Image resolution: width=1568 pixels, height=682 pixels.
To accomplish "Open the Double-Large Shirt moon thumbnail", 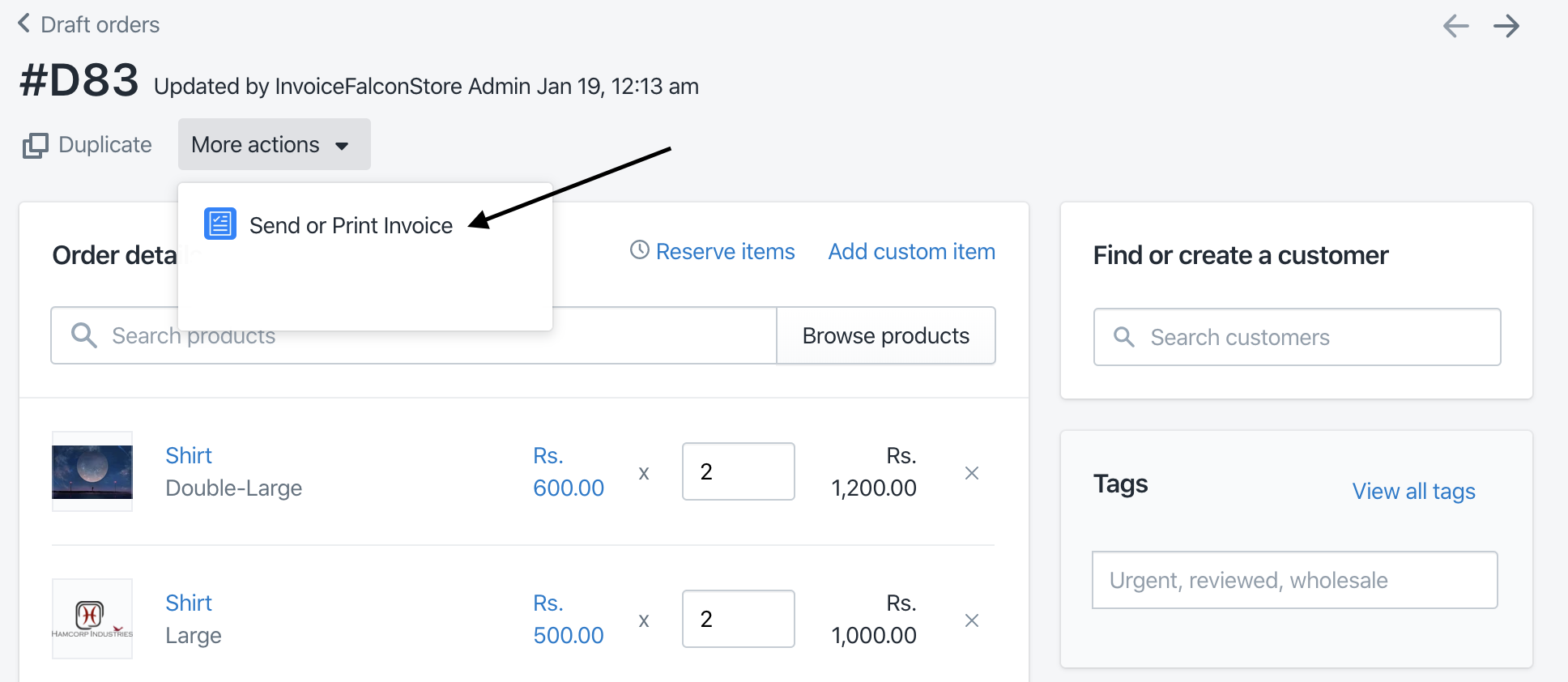I will pyautogui.click(x=92, y=471).
